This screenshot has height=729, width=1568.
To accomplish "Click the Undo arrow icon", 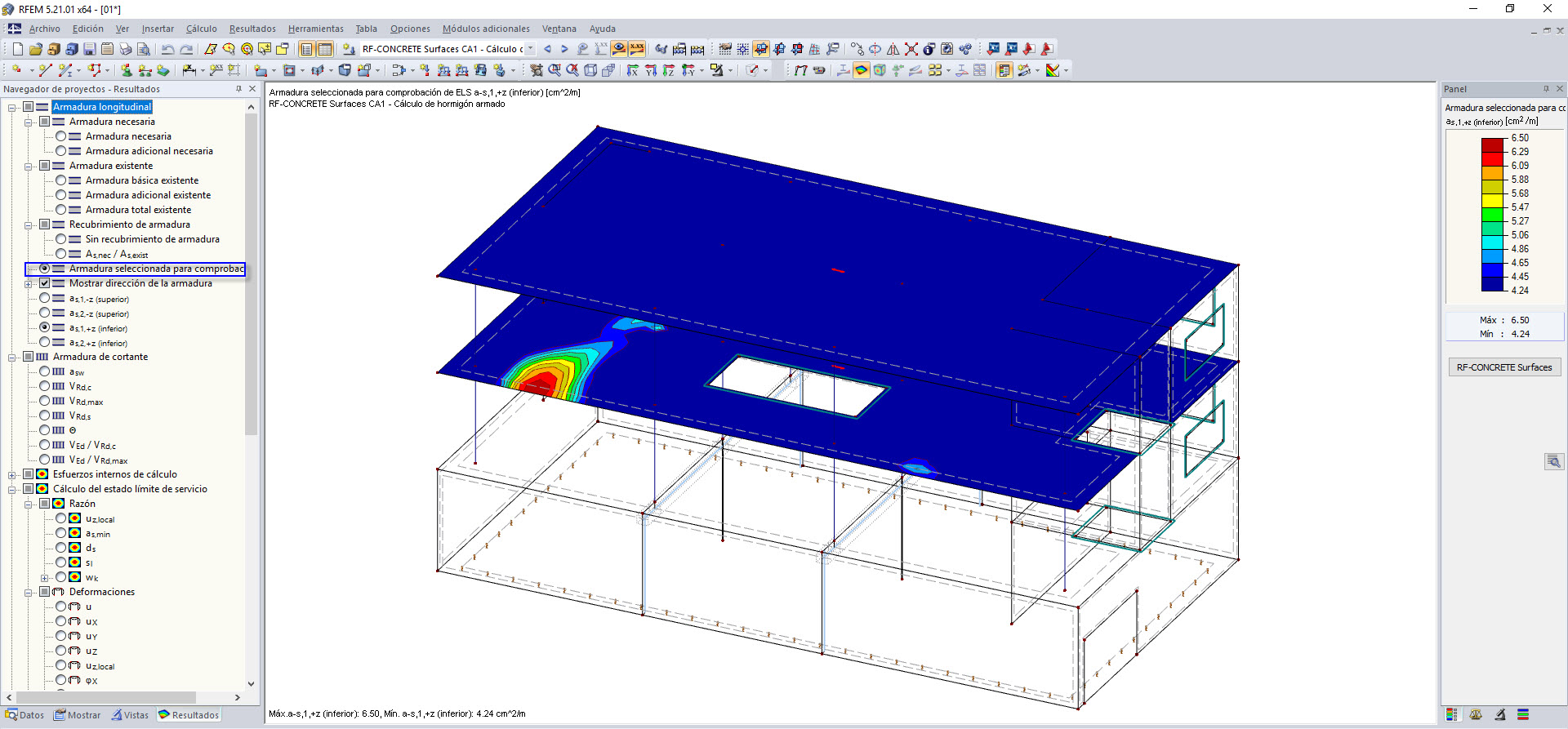I will (168, 49).
